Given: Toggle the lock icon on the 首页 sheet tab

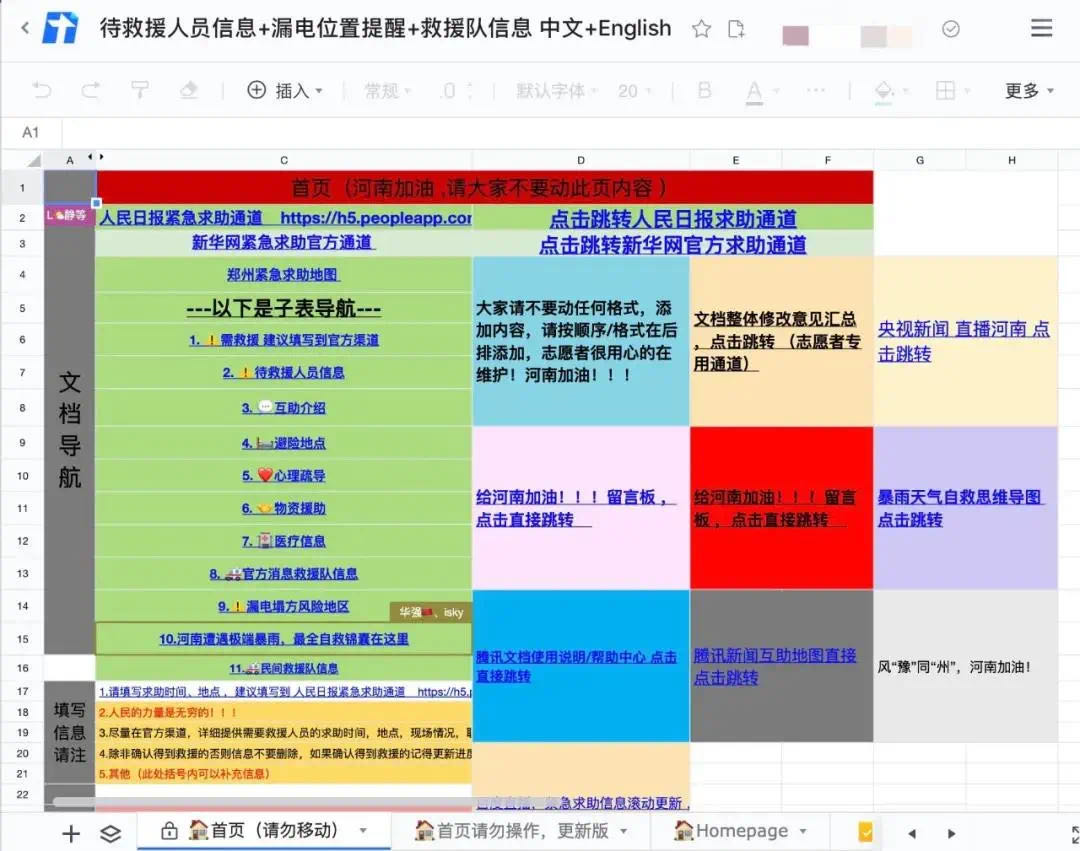Looking at the screenshot, I should click(170, 830).
